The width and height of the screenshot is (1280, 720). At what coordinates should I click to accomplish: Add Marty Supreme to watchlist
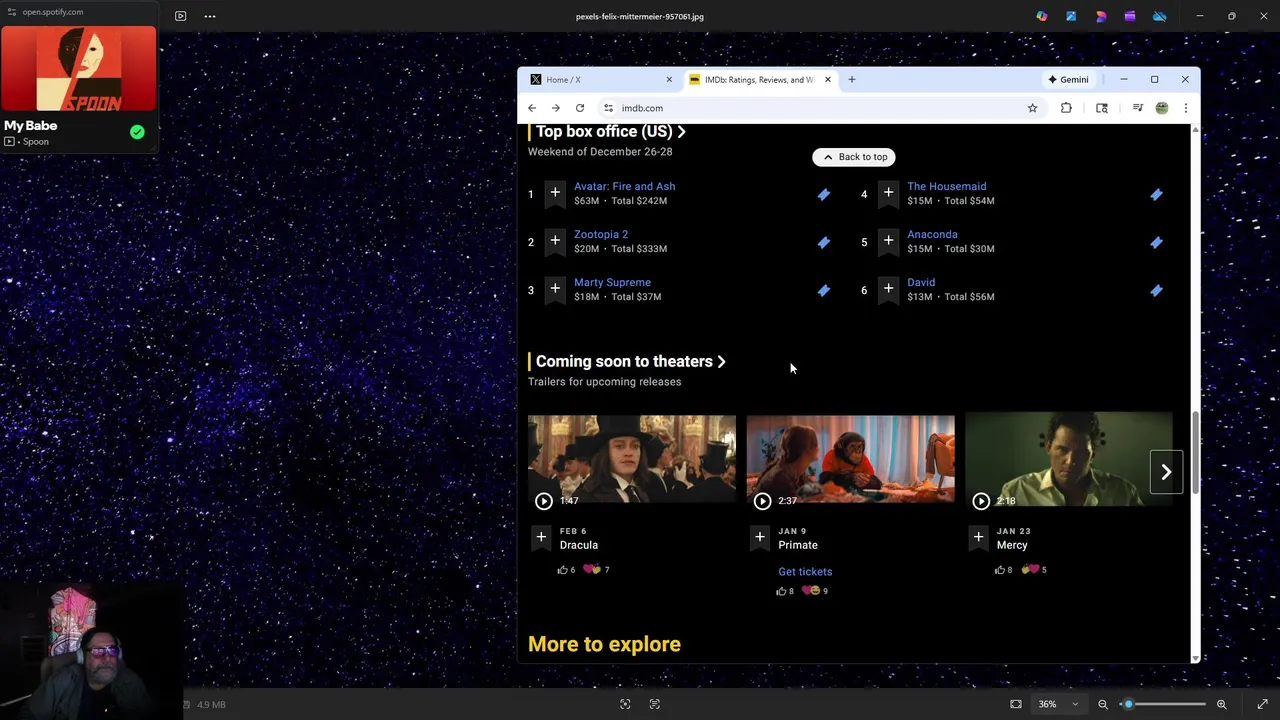coord(555,289)
